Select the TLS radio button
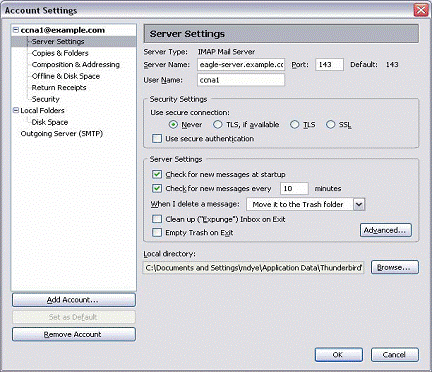Screen dimensions: 432x372 (x=294, y=125)
